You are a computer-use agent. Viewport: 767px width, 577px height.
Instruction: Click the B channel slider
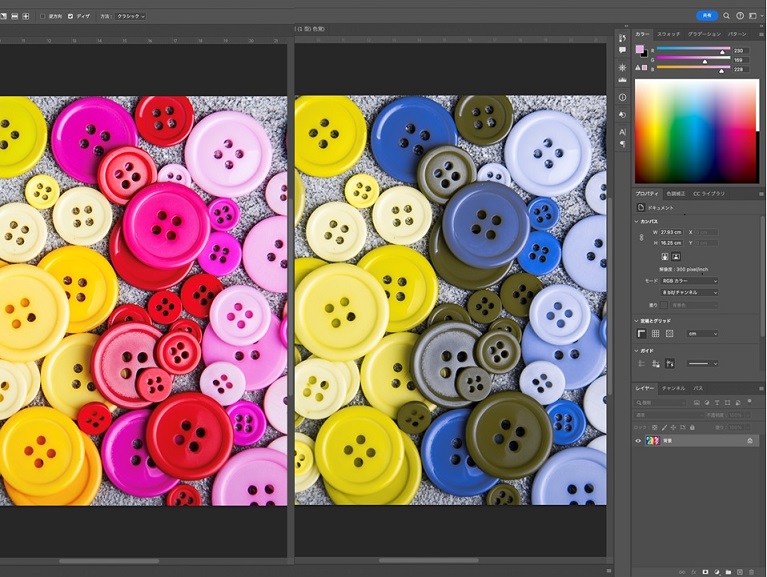pos(694,69)
